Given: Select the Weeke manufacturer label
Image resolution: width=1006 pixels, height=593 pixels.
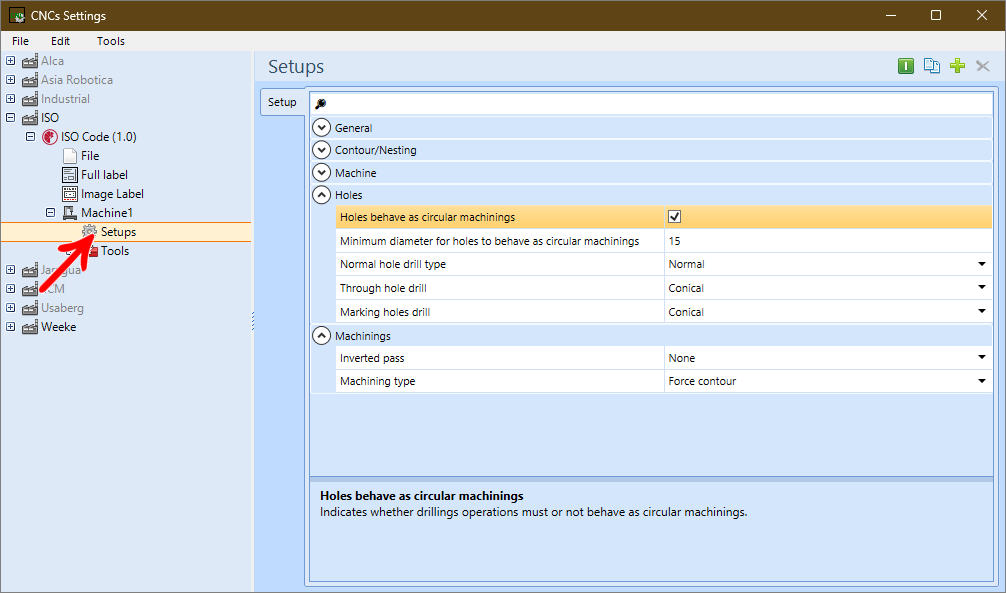Looking at the screenshot, I should tap(58, 327).
